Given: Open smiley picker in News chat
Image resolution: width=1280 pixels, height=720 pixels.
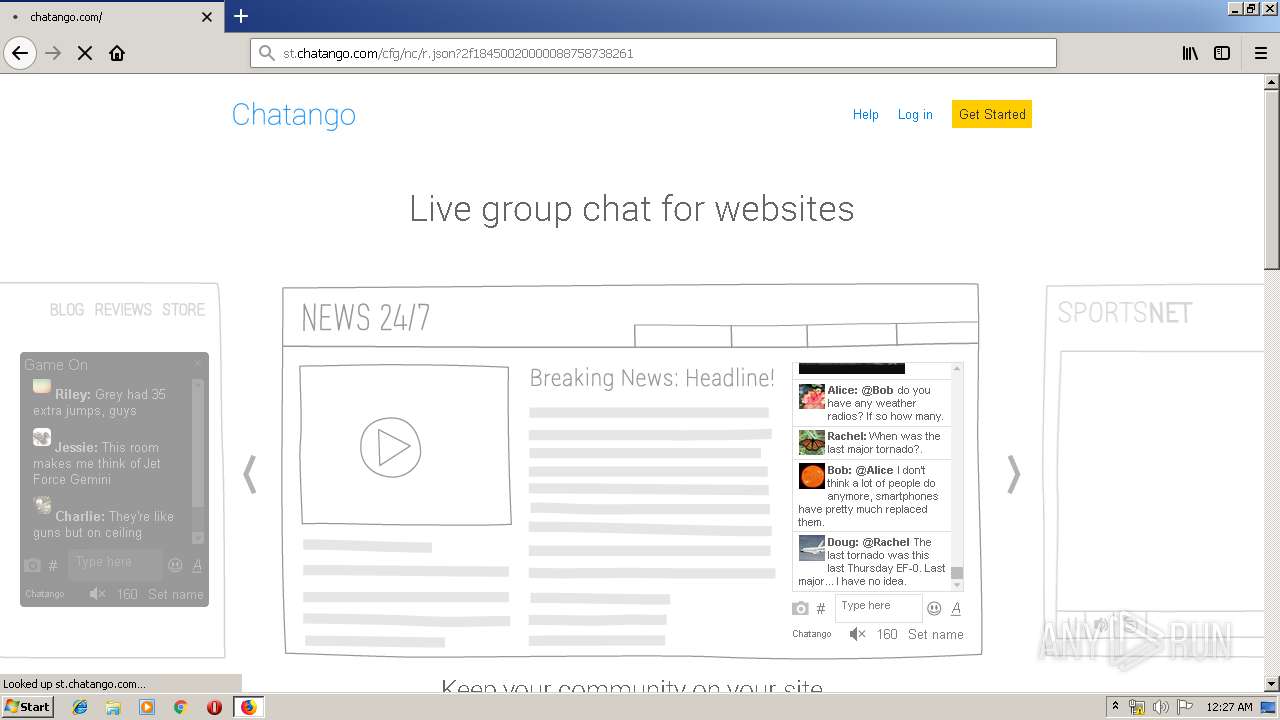Looking at the screenshot, I should tap(934, 608).
